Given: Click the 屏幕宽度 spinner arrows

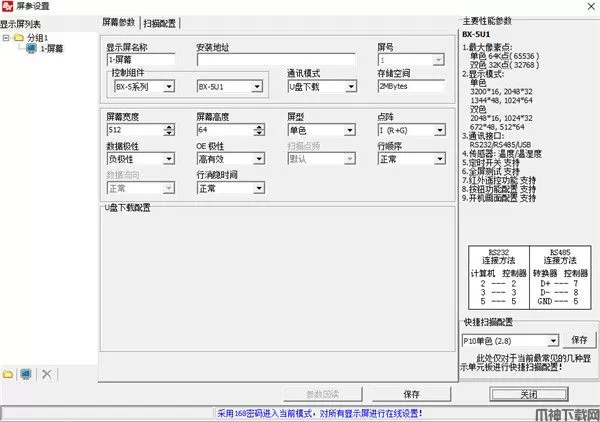Looking at the screenshot, I should tap(169, 130).
